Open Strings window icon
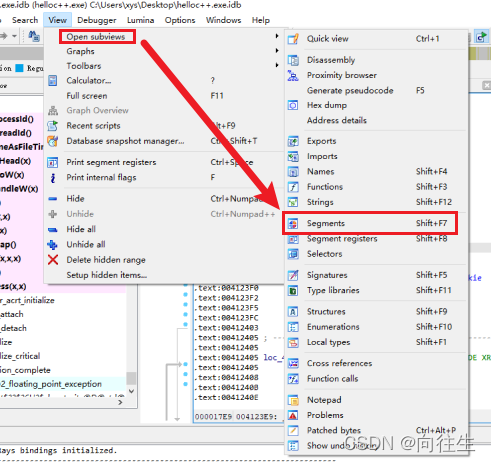 293,202
